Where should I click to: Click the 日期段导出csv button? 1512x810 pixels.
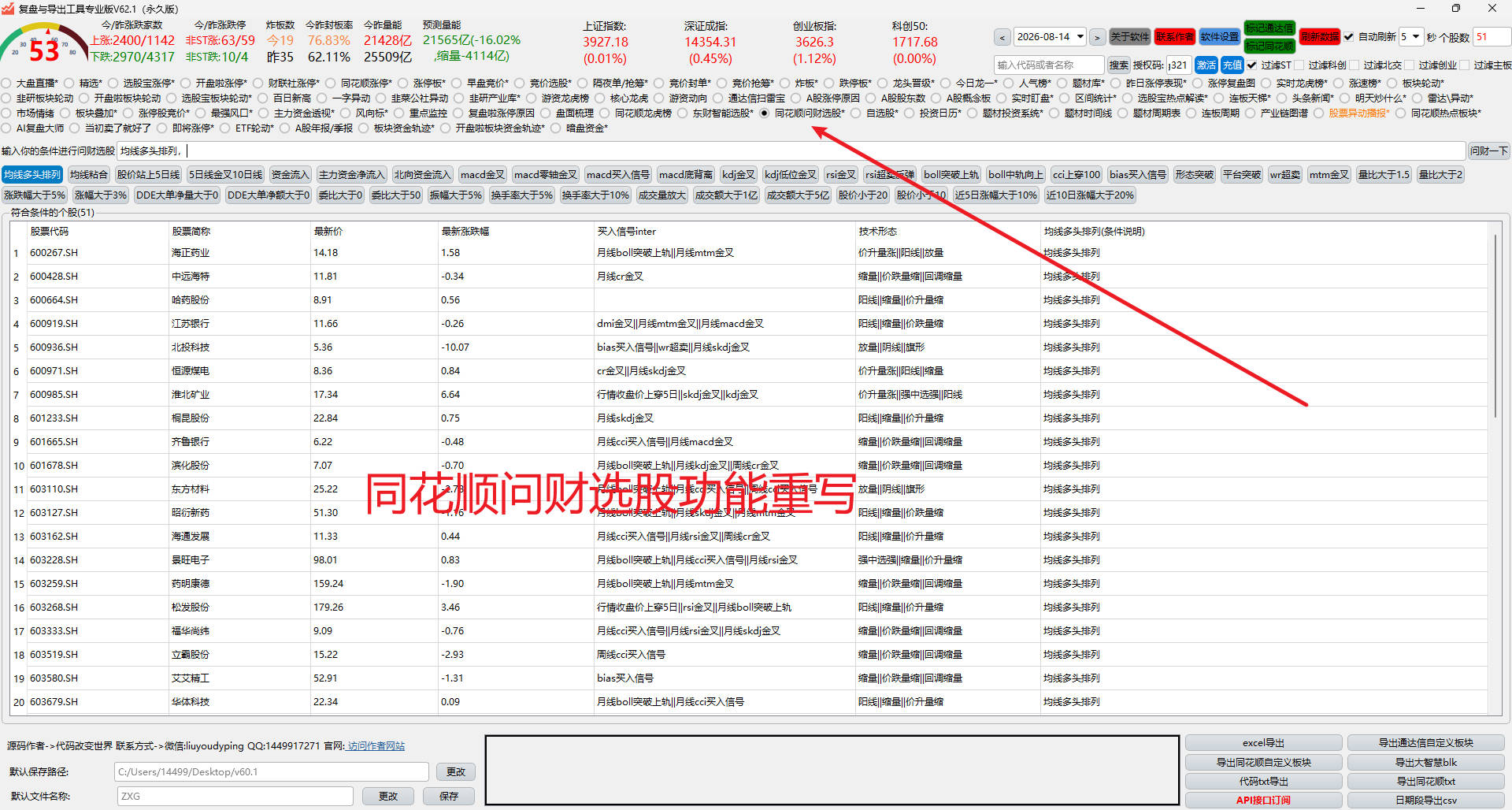tap(1425, 801)
